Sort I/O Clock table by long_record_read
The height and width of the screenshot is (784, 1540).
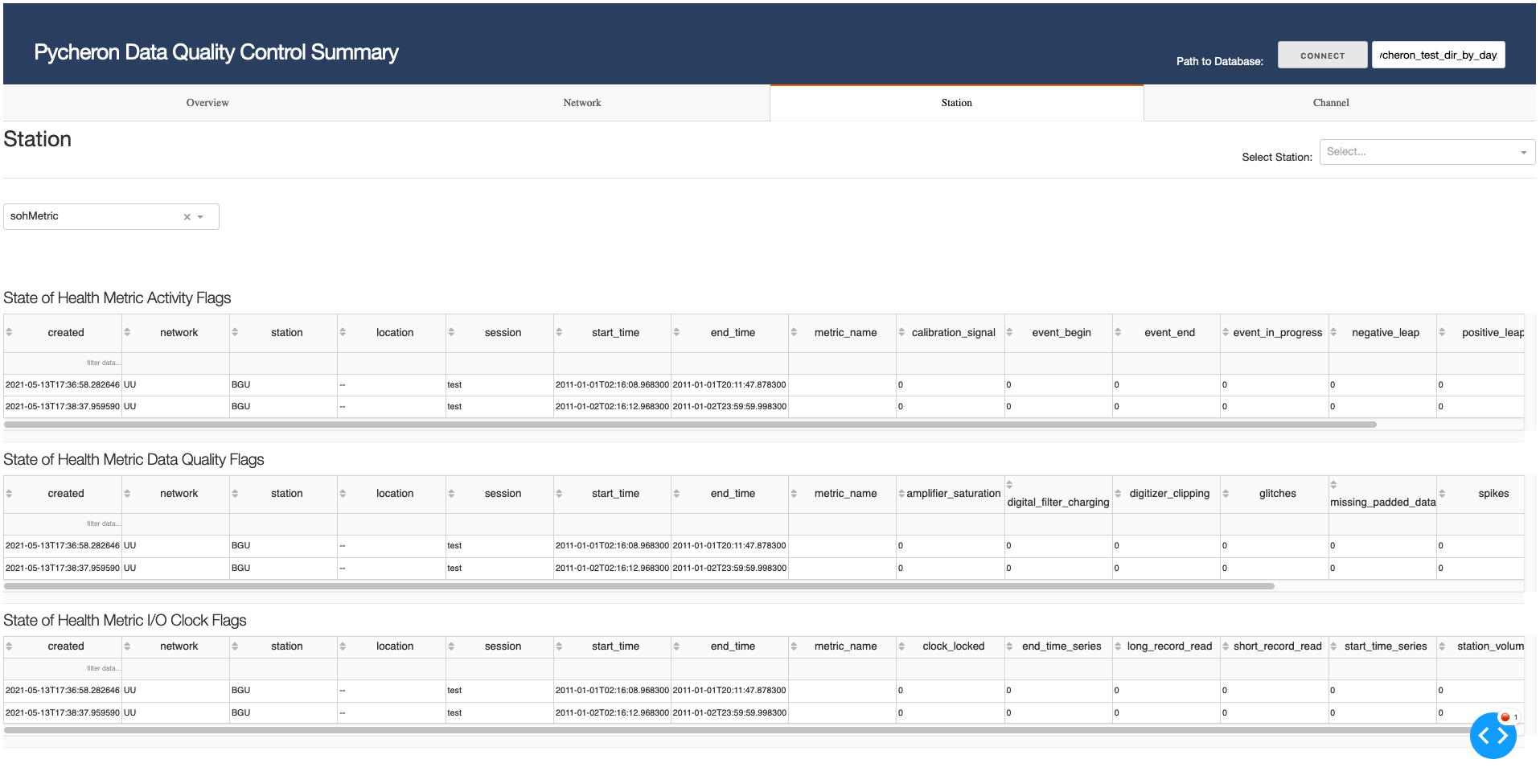(x=1118, y=646)
